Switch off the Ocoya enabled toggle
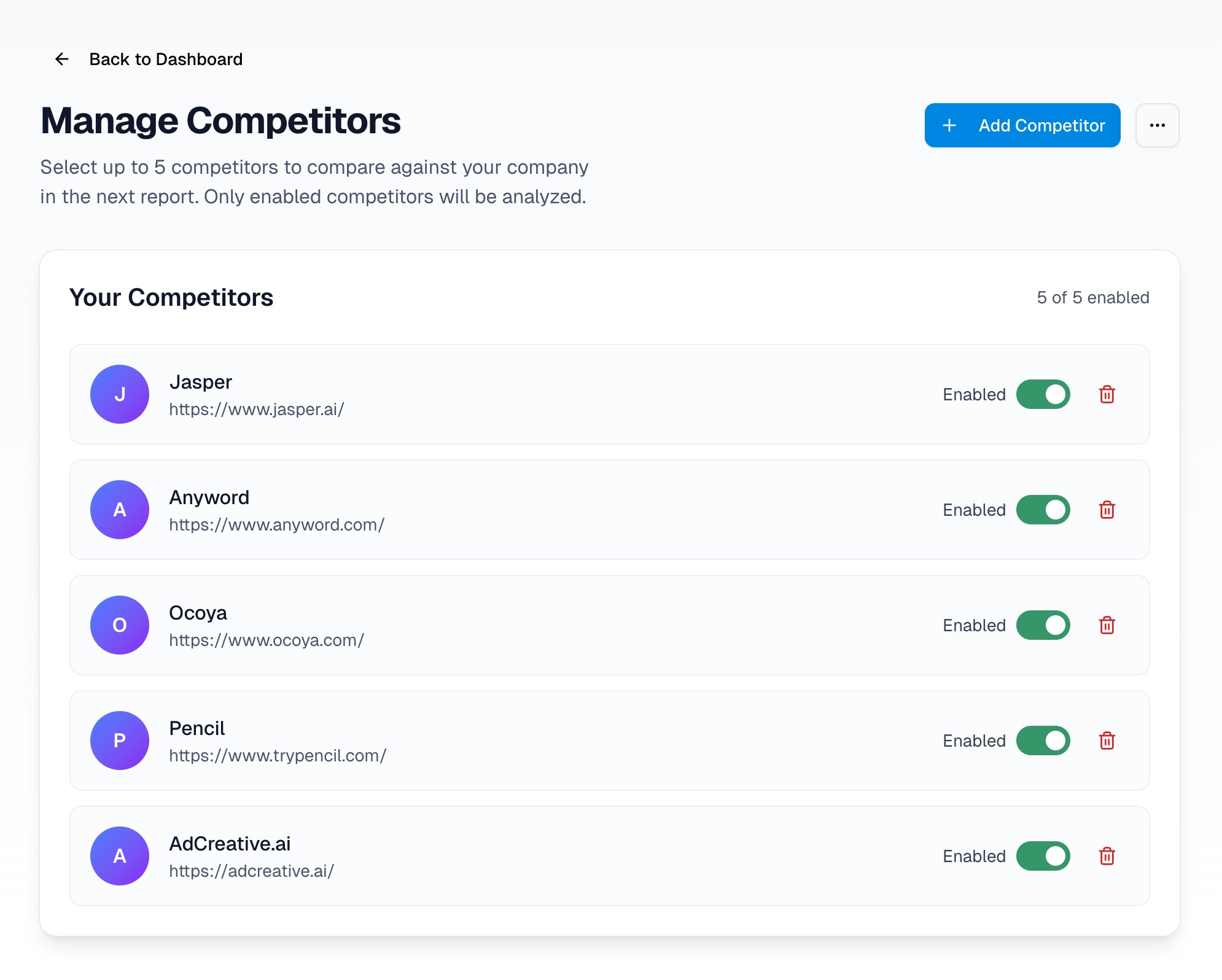1222x980 pixels. (x=1043, y=625)
